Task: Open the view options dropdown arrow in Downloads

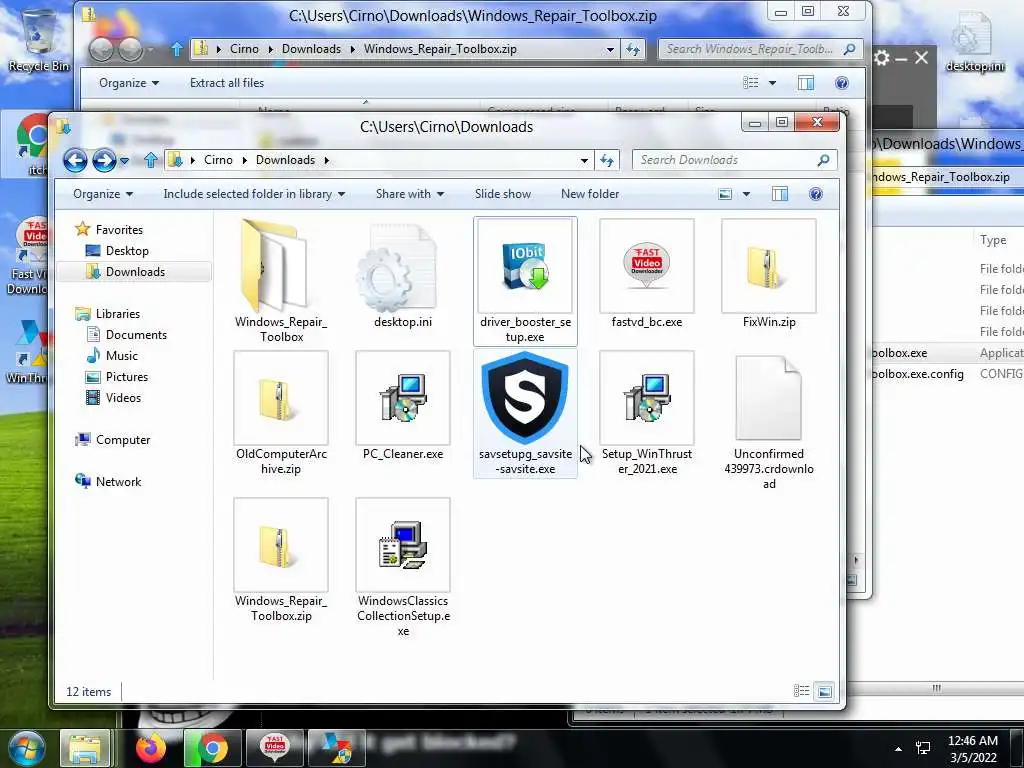Action: (x=746, y=194)
